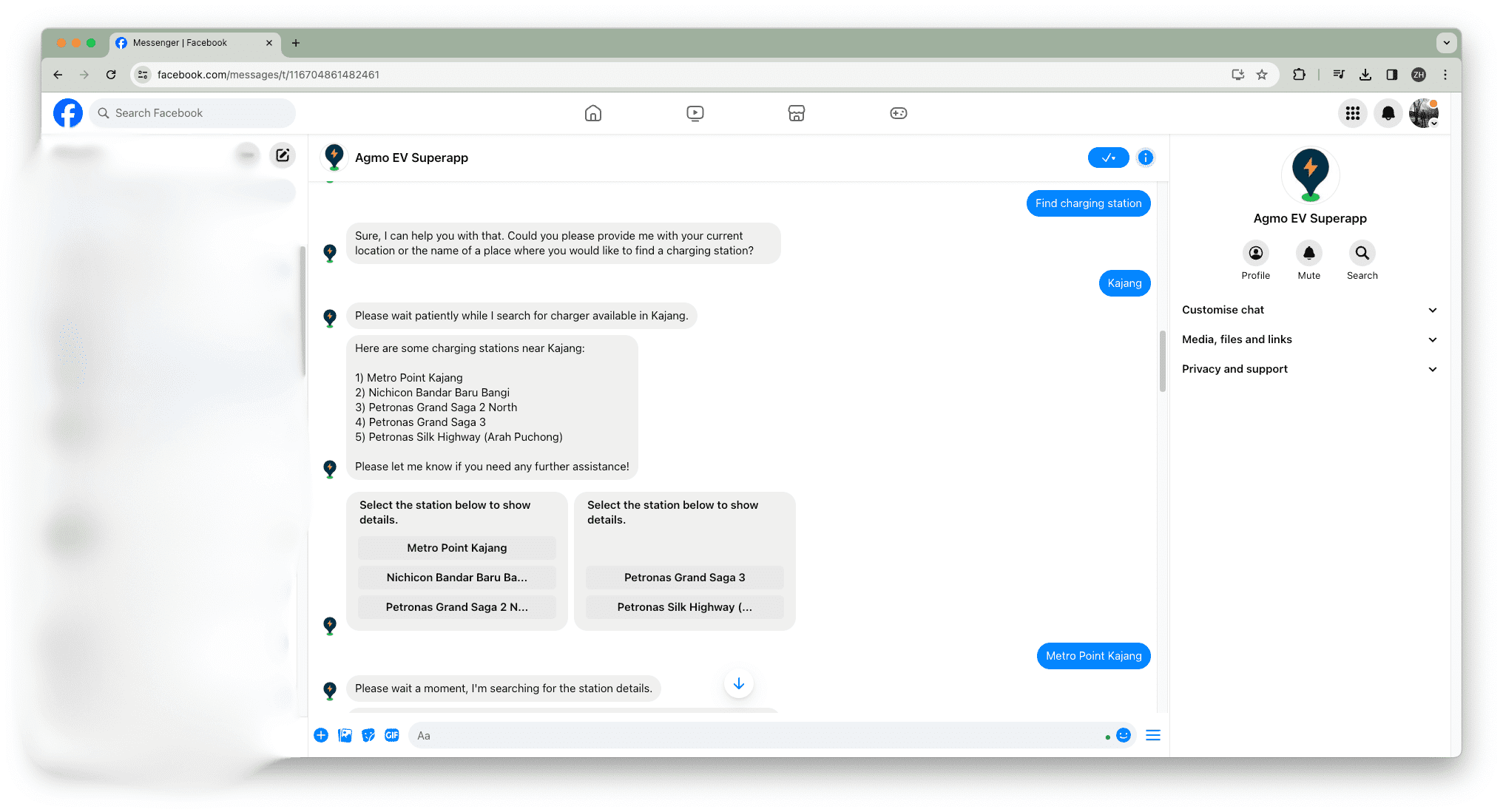Open the Facebook Home tab
The image size is (1503, 812).
coord(593,113)
